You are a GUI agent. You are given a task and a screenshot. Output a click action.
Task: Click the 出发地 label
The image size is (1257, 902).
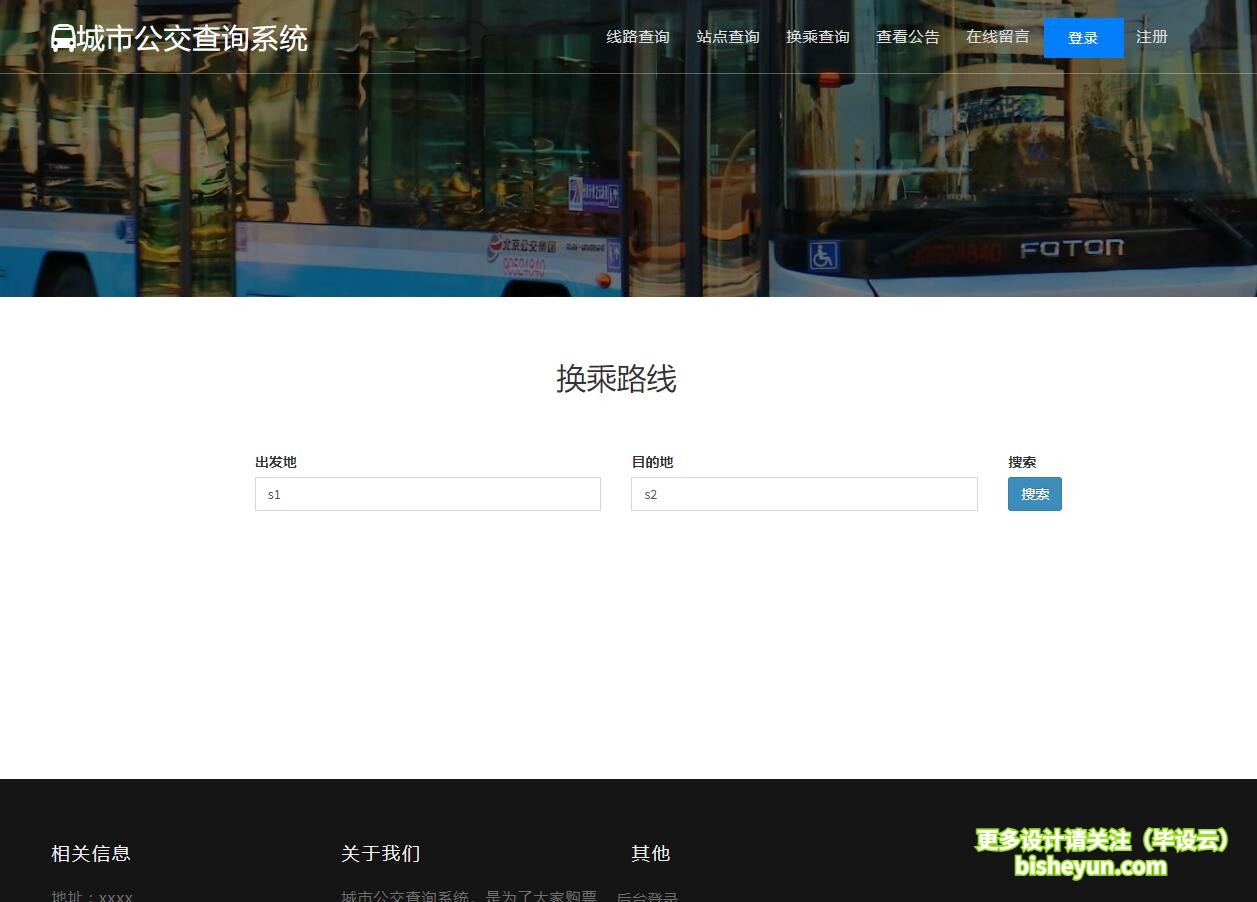pyautogui.click(x=276, y=462)
